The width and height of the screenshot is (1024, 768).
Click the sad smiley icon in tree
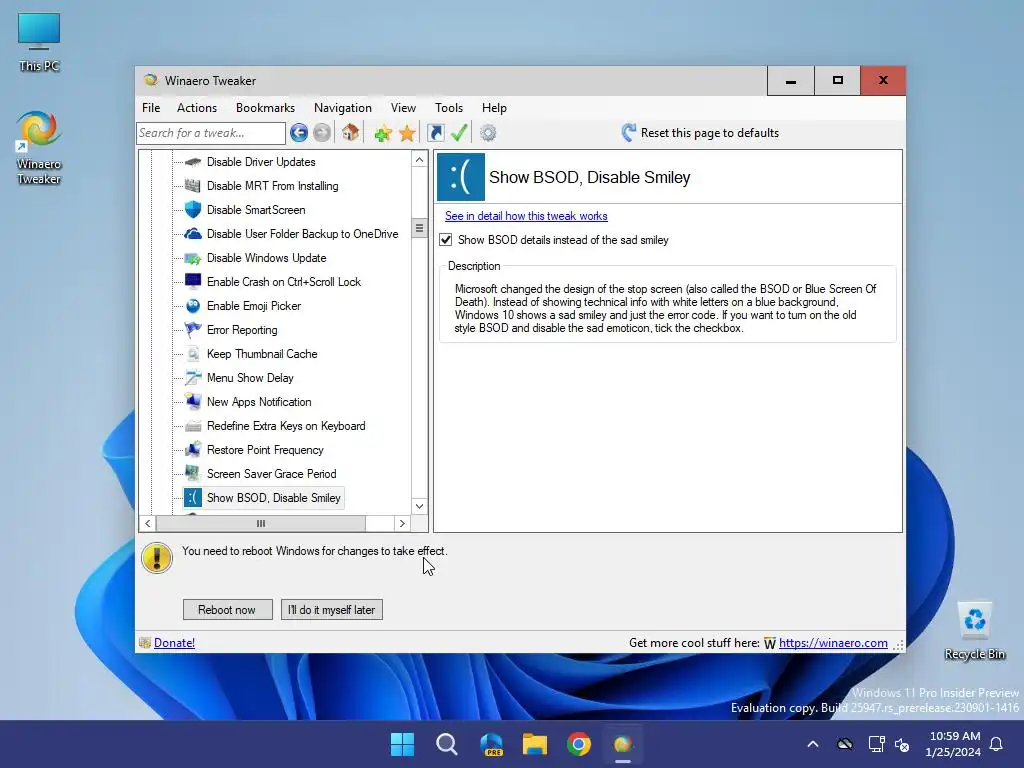point(193,498)
